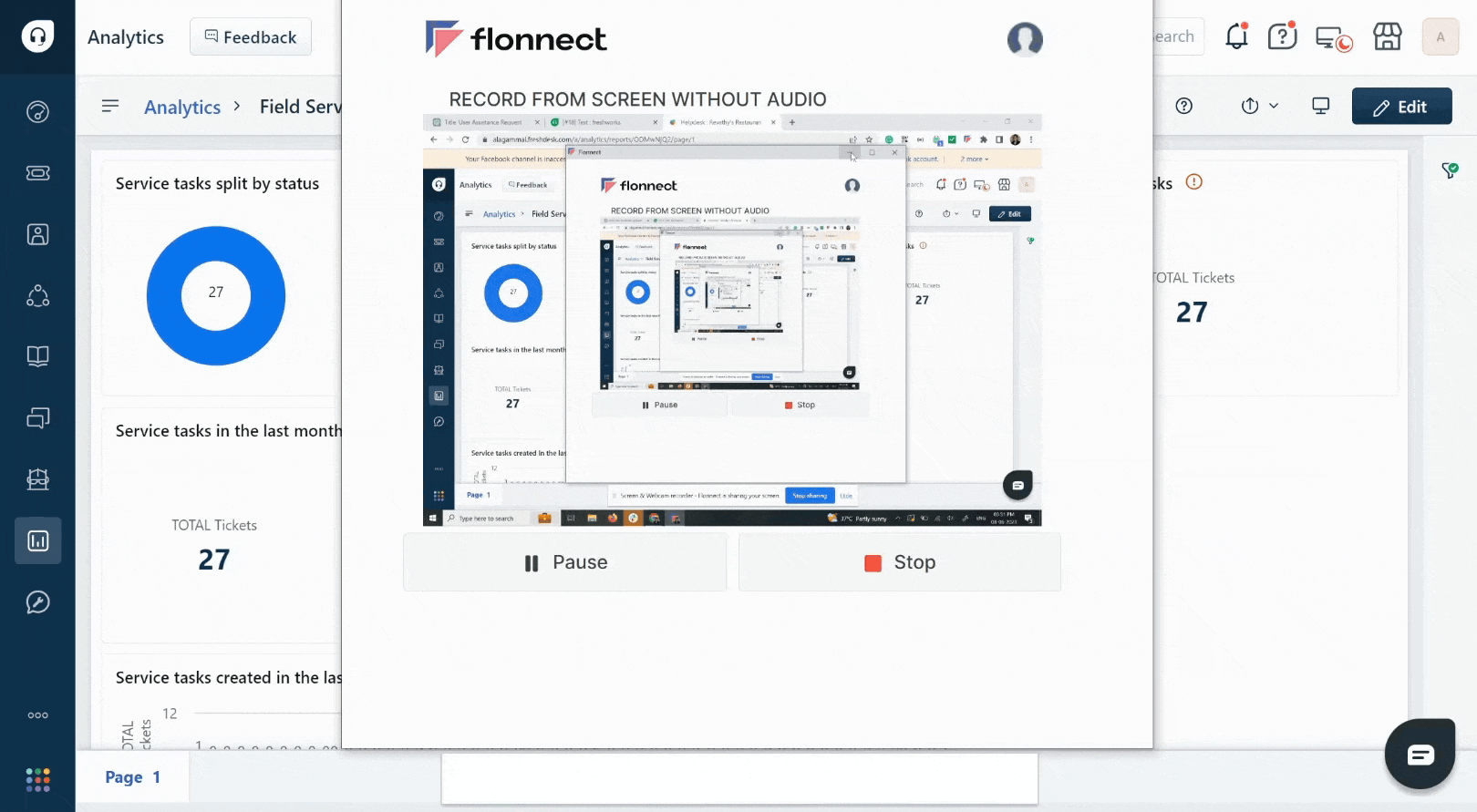Open the notifications bell icon
Screen dimensions: 1477x812
coord(1236,36)
